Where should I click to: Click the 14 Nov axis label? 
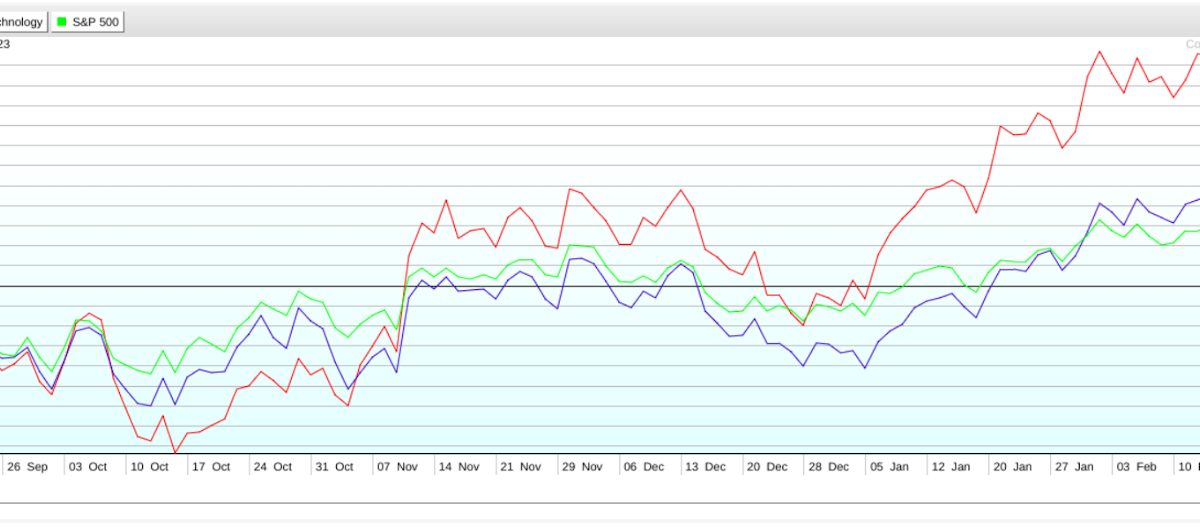(458, 467)
